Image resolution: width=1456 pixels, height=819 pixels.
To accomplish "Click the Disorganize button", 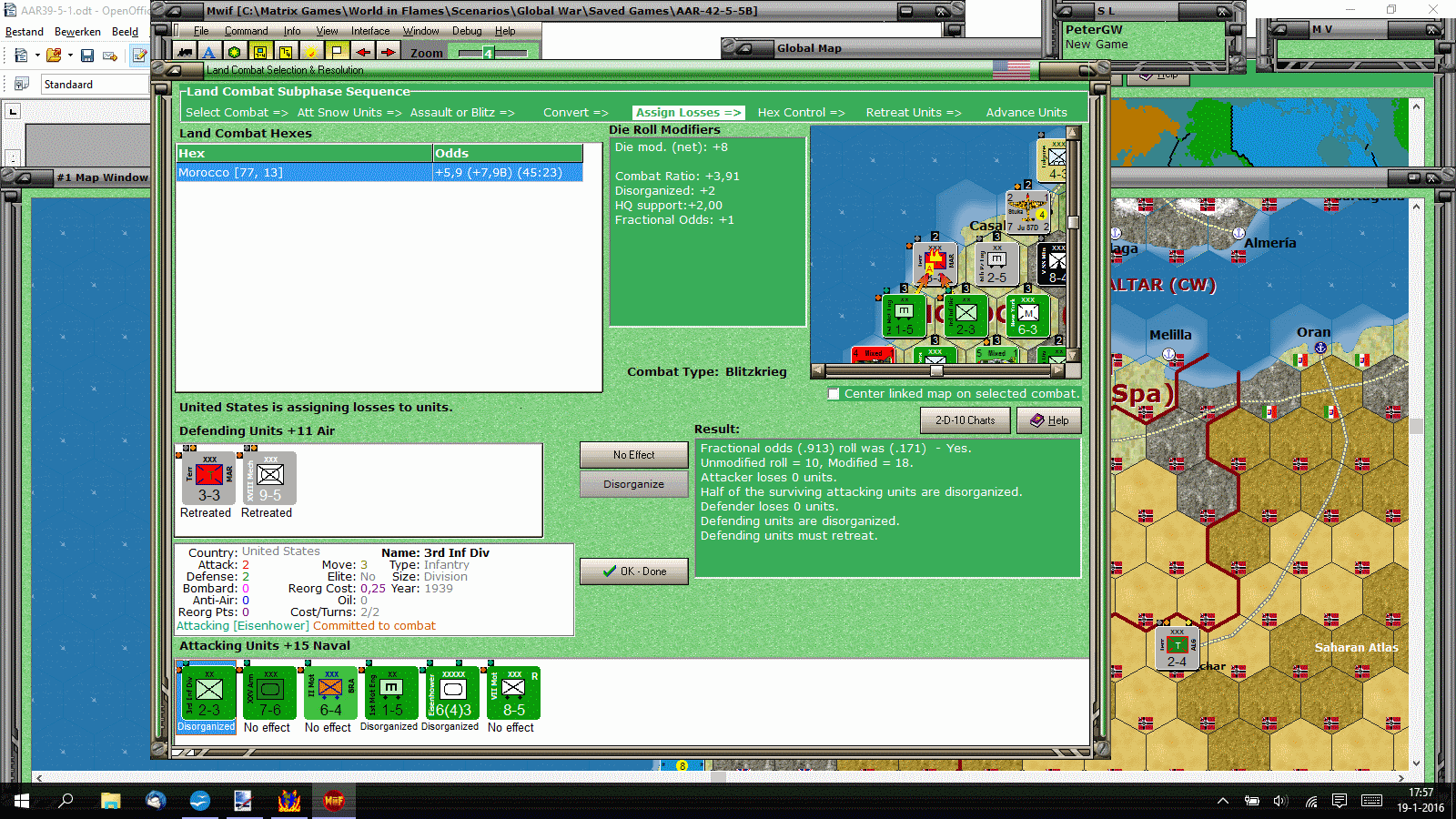I will coord(633,484).
